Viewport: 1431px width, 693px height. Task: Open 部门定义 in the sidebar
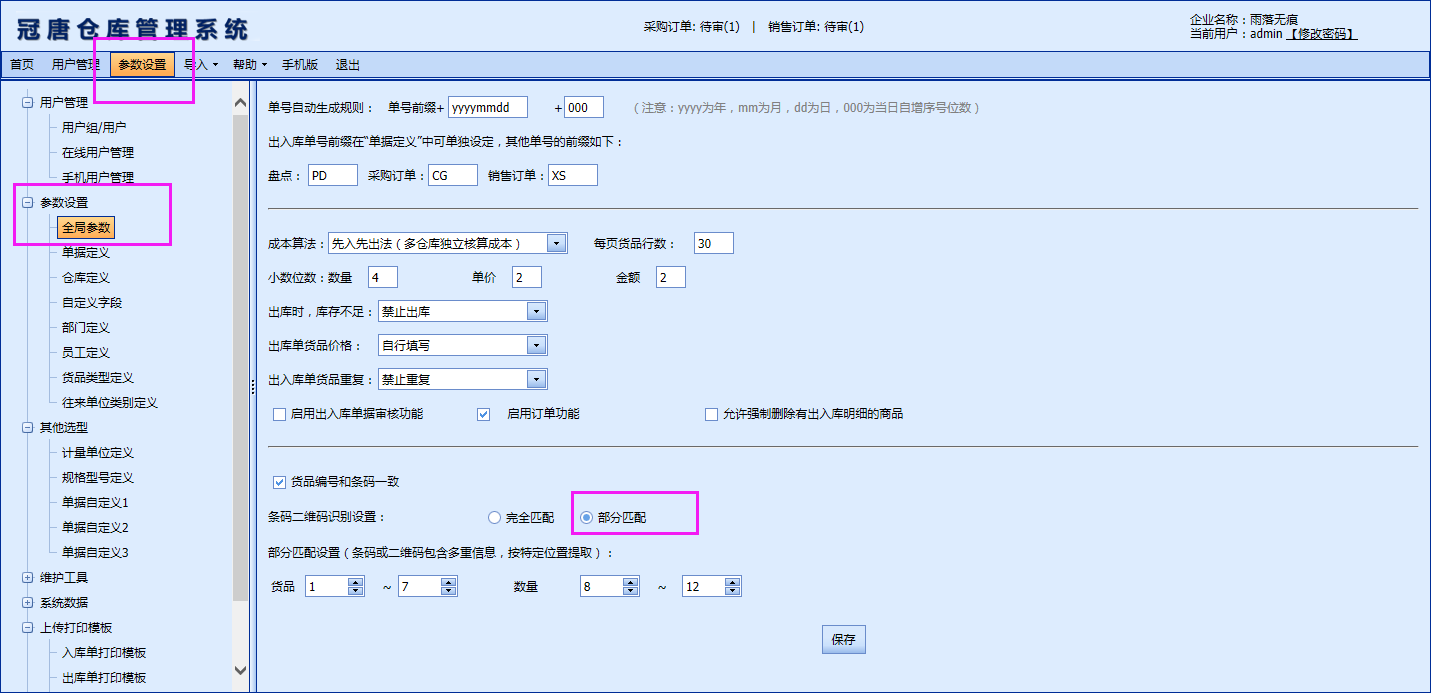coord(86,327)
